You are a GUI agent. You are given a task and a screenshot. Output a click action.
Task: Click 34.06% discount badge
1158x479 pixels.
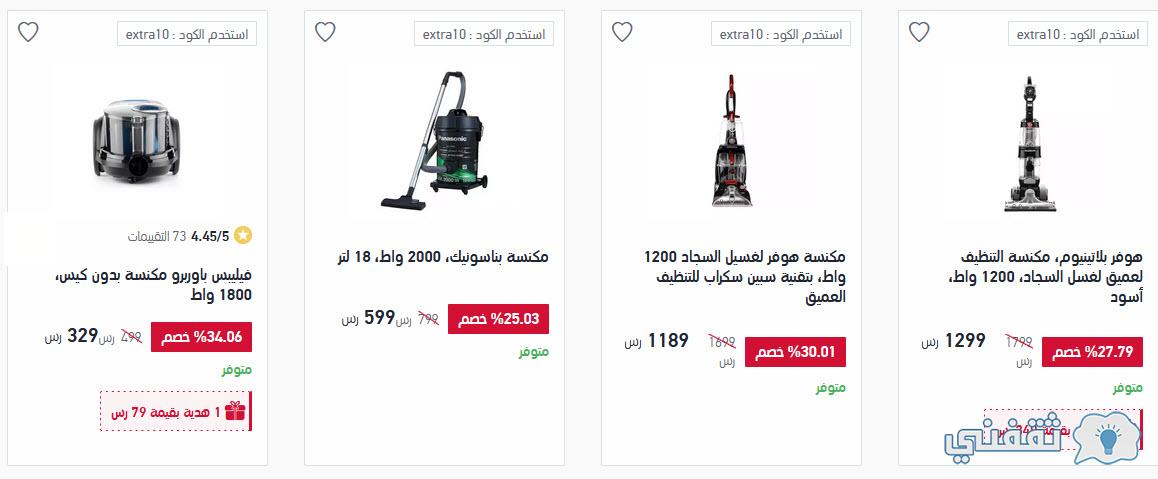click(x=202, y=337)
